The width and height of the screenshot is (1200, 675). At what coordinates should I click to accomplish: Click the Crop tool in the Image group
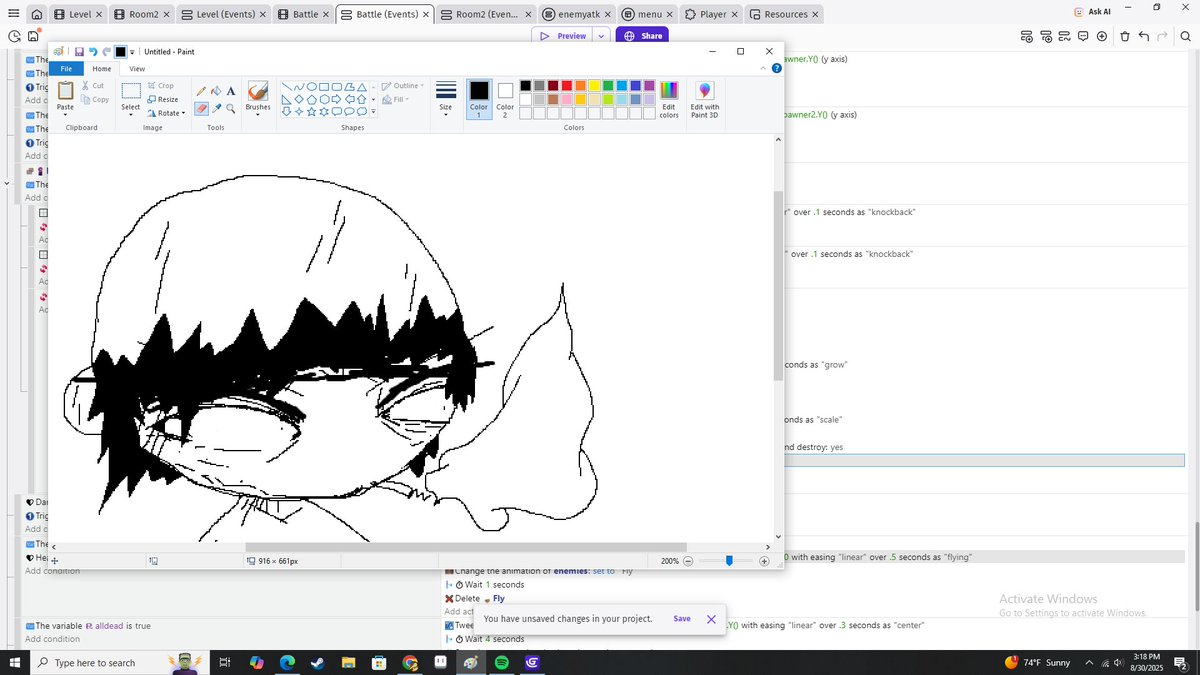[160, 86]
